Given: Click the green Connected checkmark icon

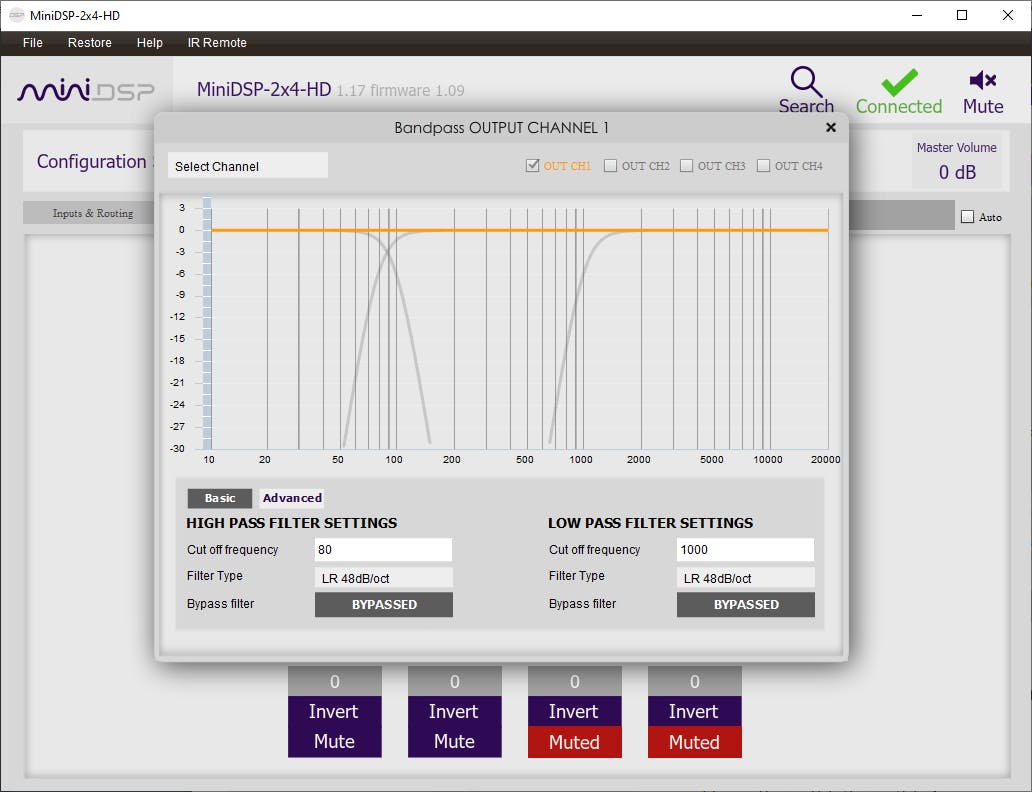Looking at the screenshot, I should (898, 82).
